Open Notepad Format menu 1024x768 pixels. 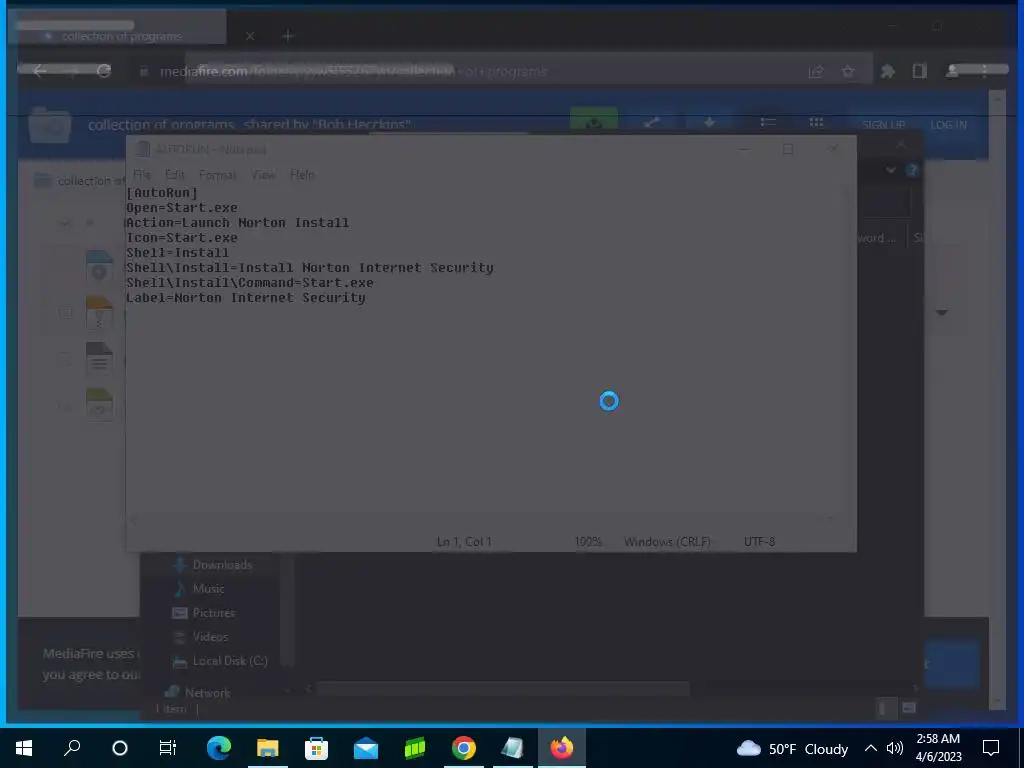[x=217, y=174]
